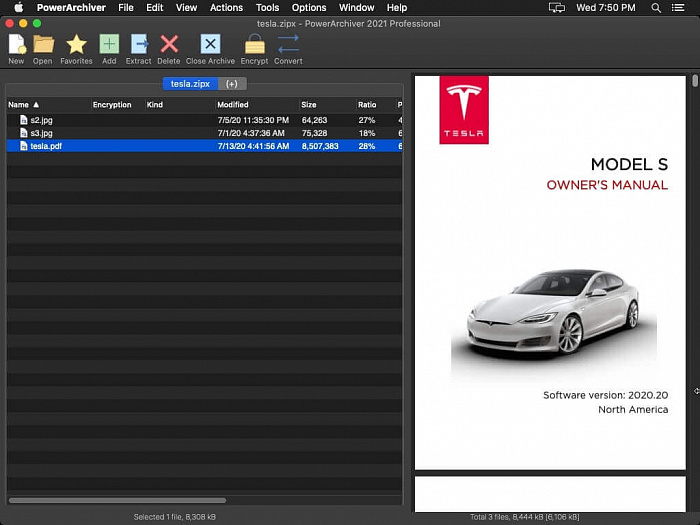Click the 18% ratio value
This screenshot has height=525, width=700.
click(367, 133)
